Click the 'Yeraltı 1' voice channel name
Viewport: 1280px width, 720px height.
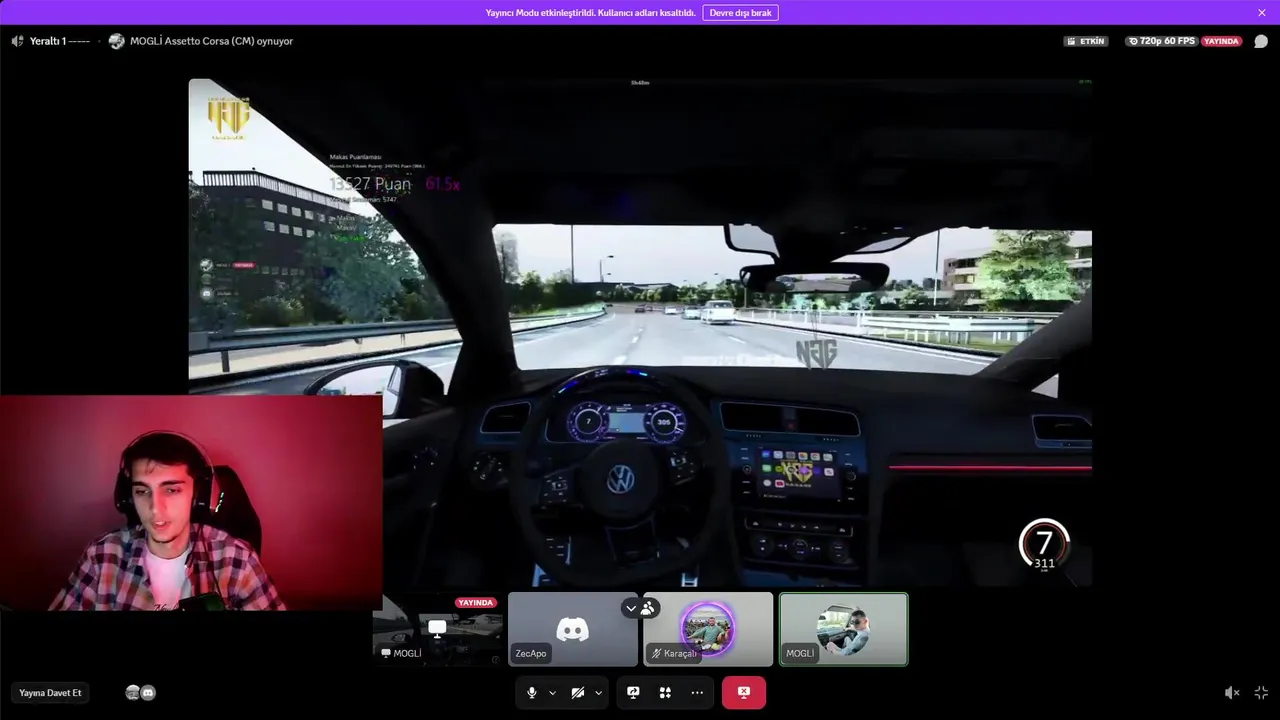tap(48, 41)
